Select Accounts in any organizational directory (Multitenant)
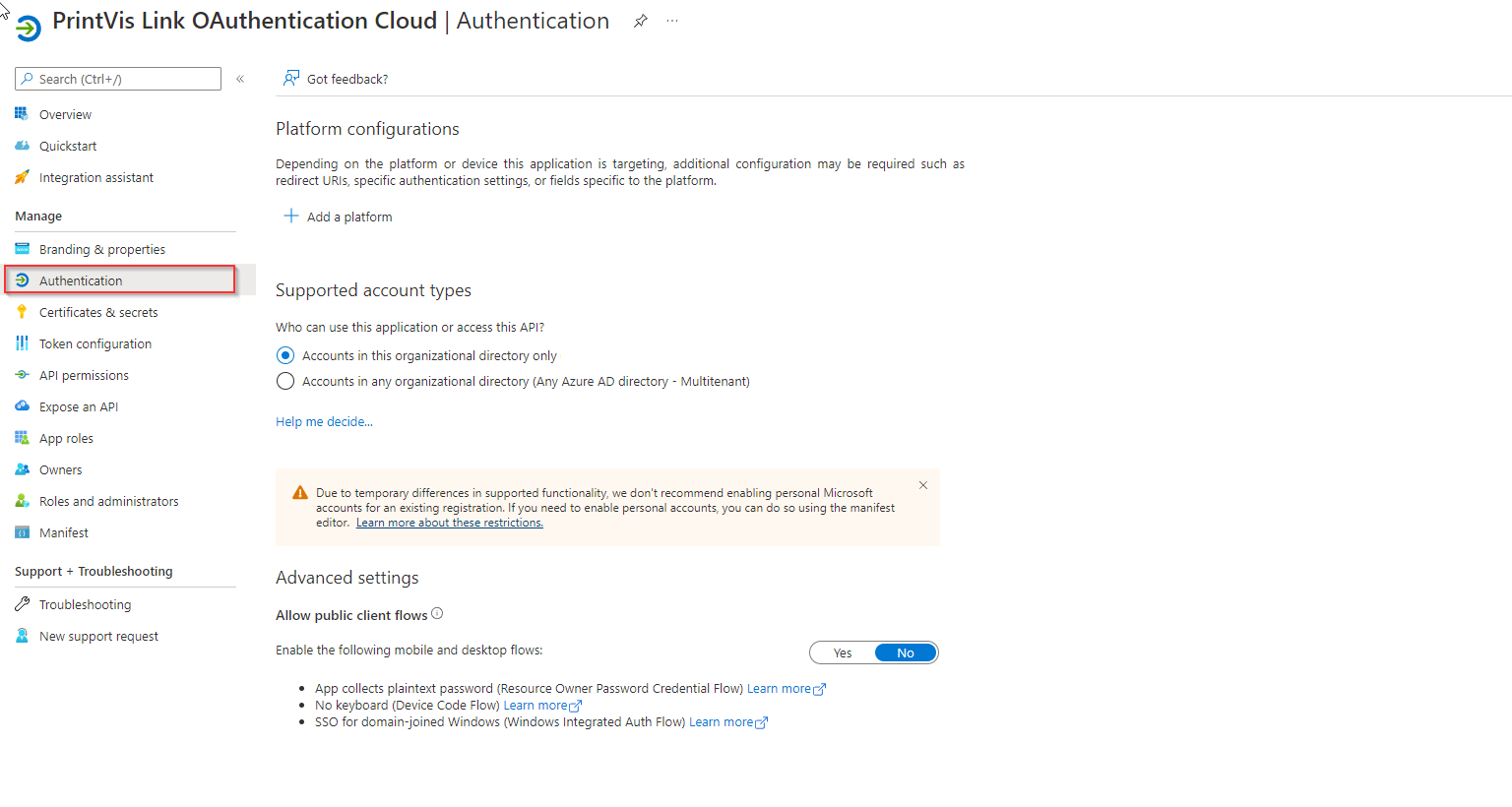The image size is (1512, 807). (285, 381)
